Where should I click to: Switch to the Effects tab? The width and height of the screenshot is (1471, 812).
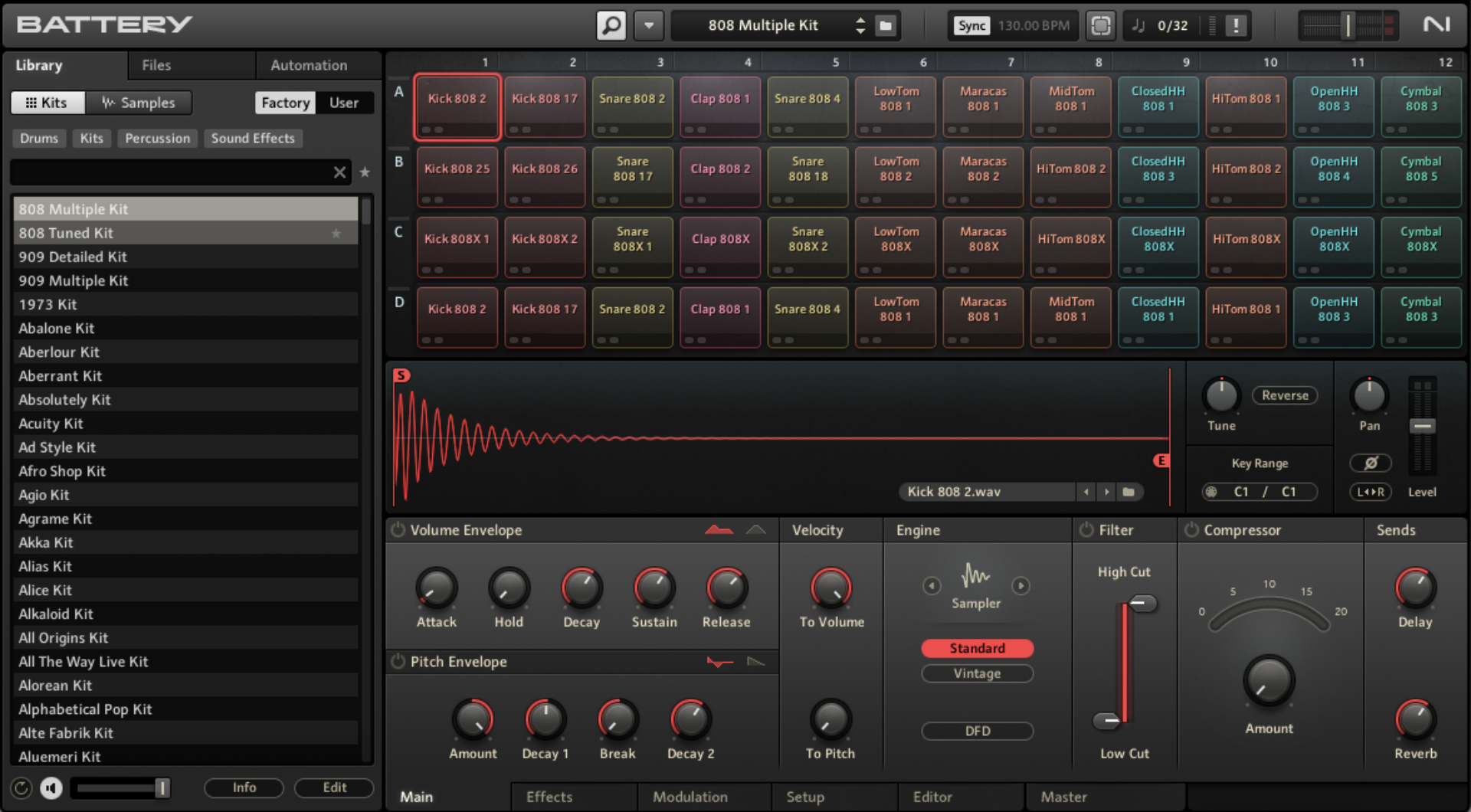click(x=549, y=797)
